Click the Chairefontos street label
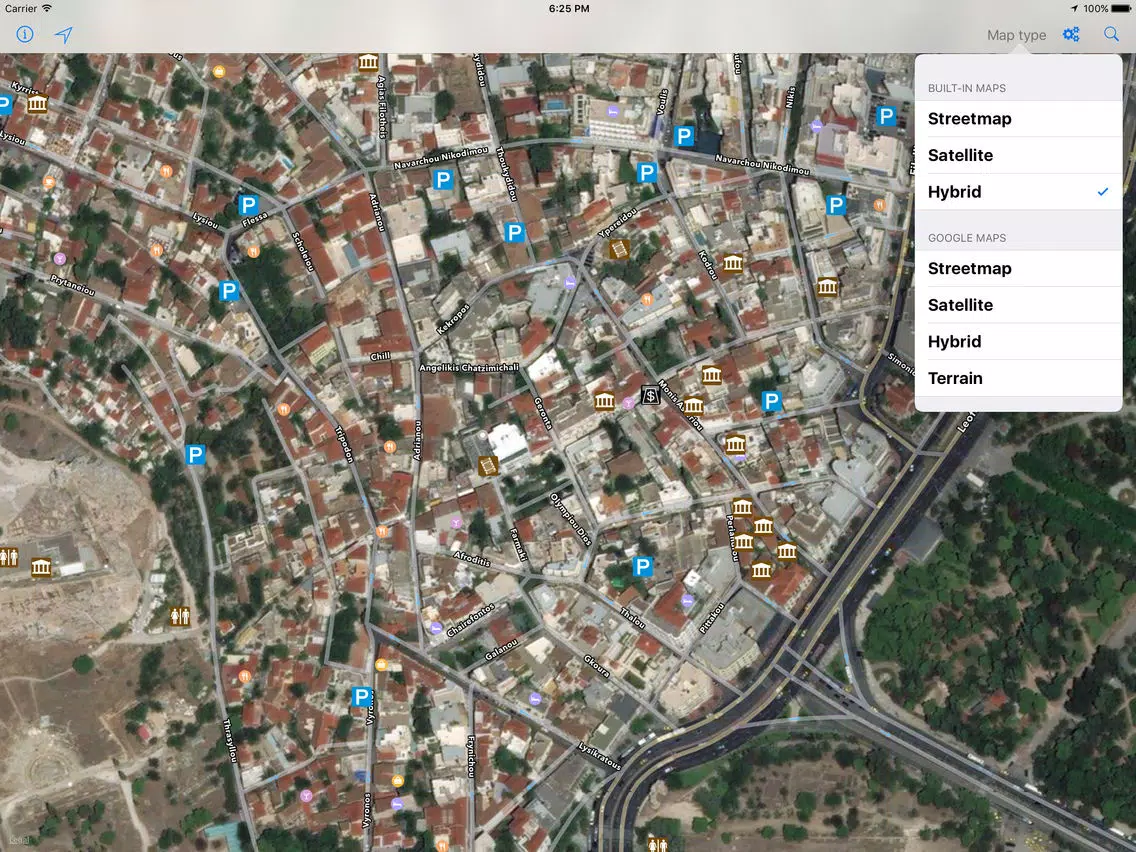This screenshot has width=1136, height=852. point(470,620)
